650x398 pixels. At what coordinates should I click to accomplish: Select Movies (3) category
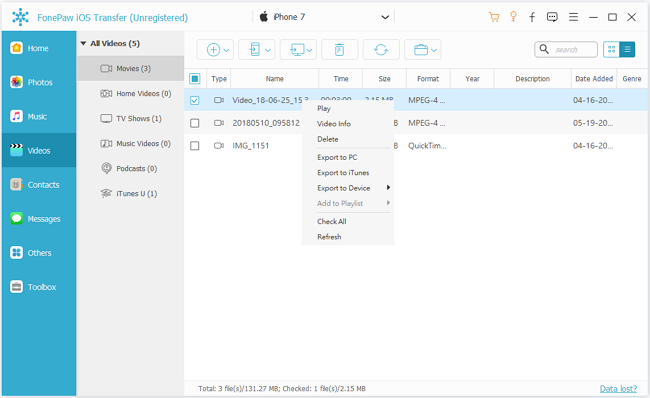[130, 68]
